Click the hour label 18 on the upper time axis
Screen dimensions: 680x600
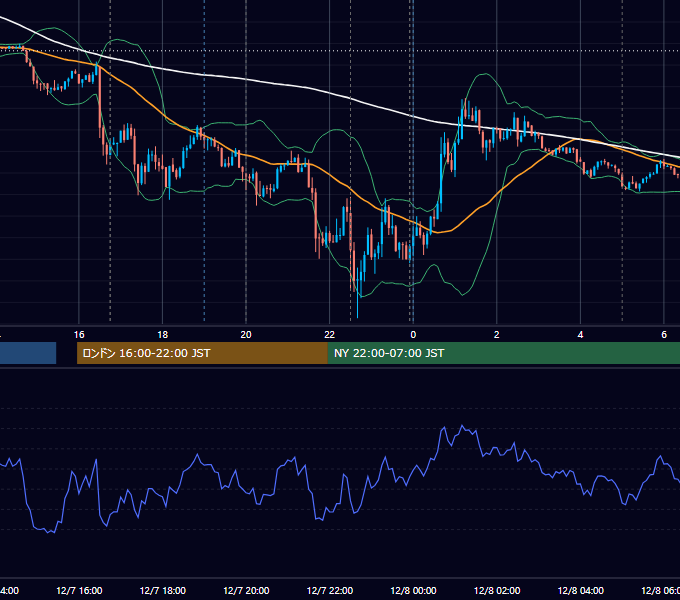tap(163, 334)
